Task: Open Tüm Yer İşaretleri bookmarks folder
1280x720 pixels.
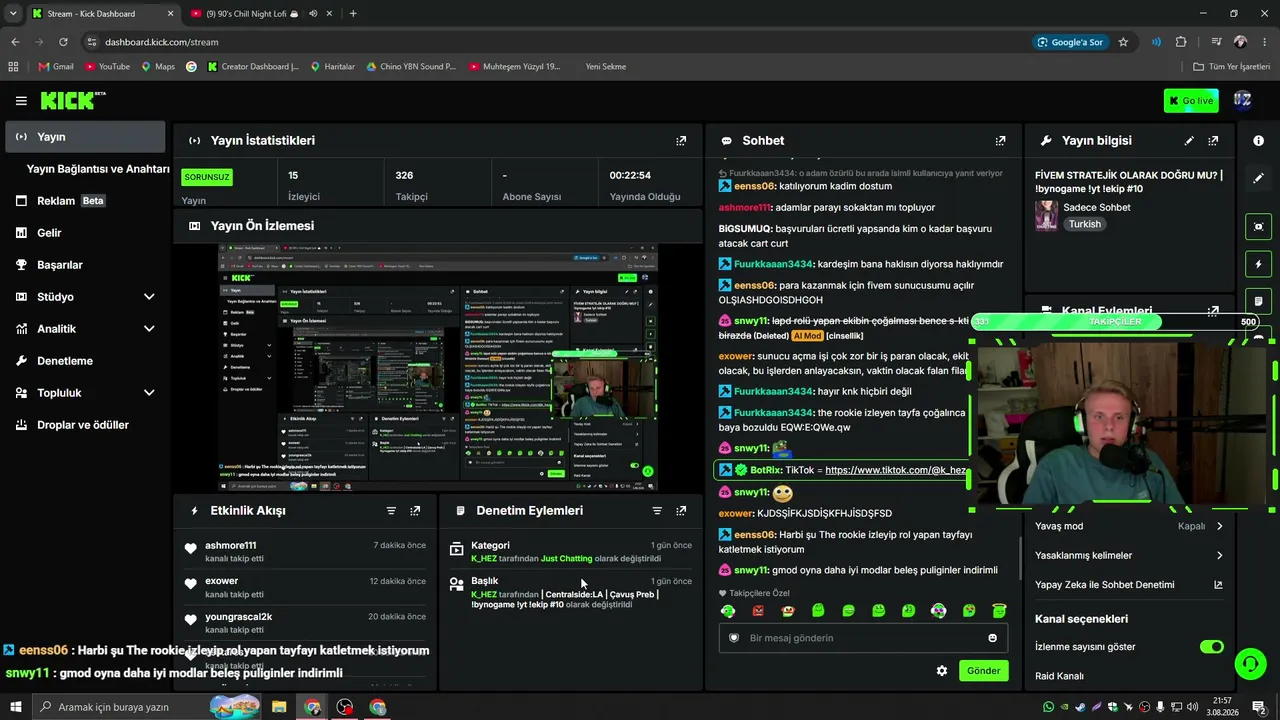Action: coord(1232,67)
